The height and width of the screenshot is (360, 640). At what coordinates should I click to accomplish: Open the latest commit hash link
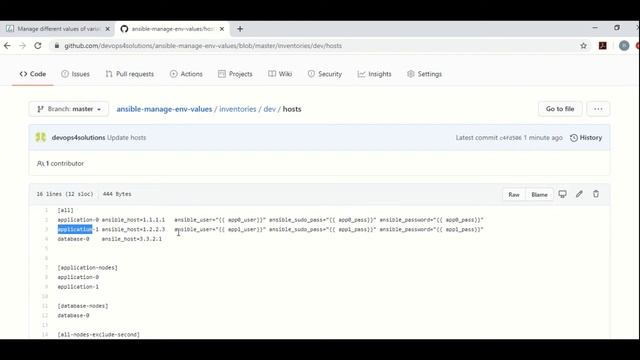click(x=511, y=138)
